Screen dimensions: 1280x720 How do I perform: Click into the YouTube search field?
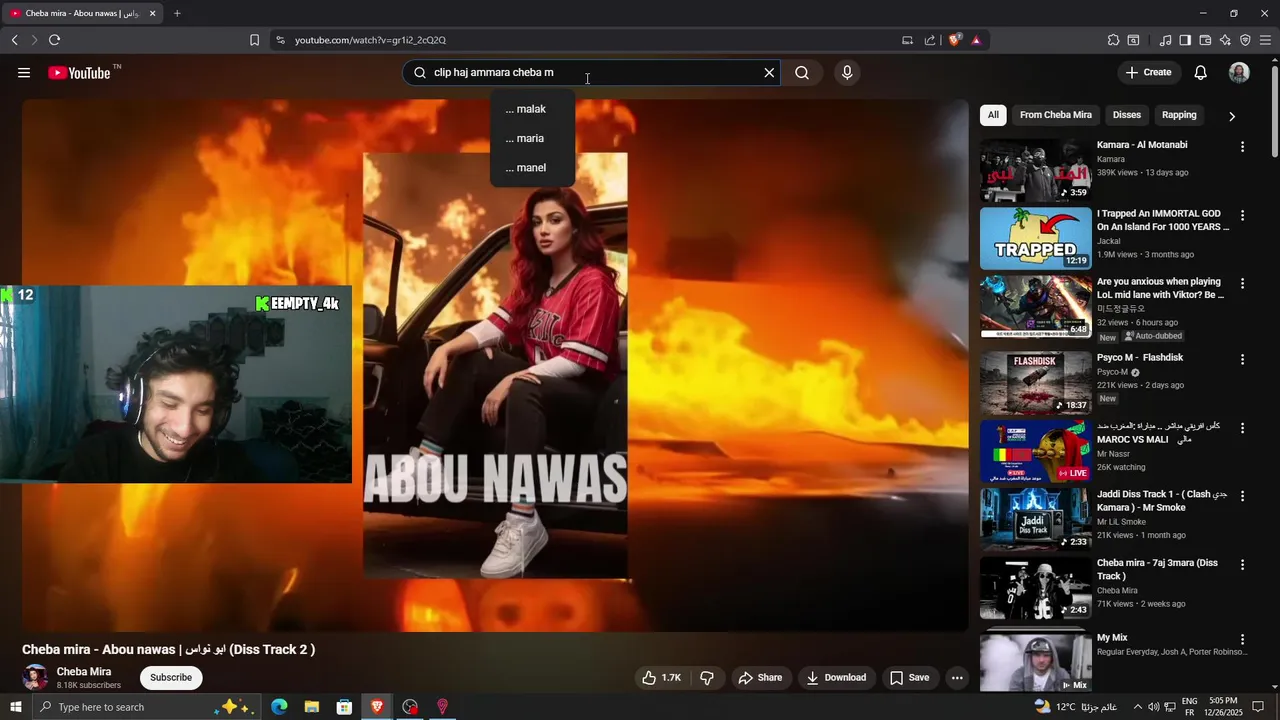(590, 73)
